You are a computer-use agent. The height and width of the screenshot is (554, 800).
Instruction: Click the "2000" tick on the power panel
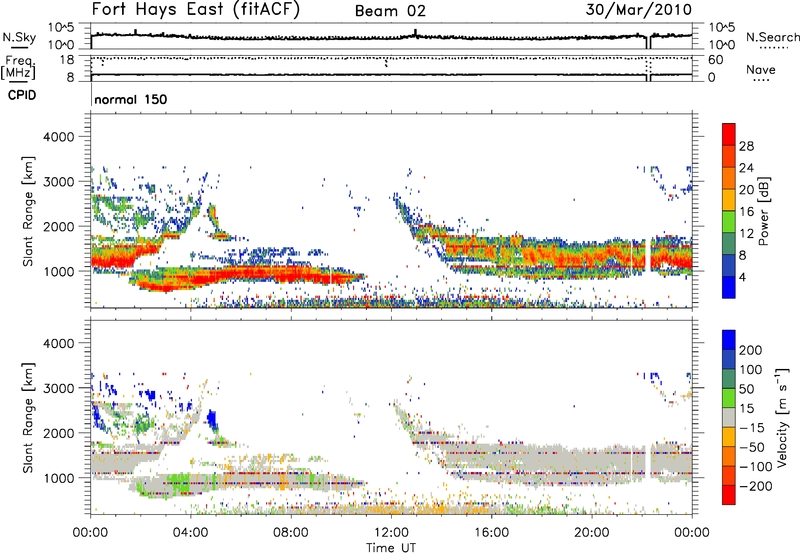58,226
